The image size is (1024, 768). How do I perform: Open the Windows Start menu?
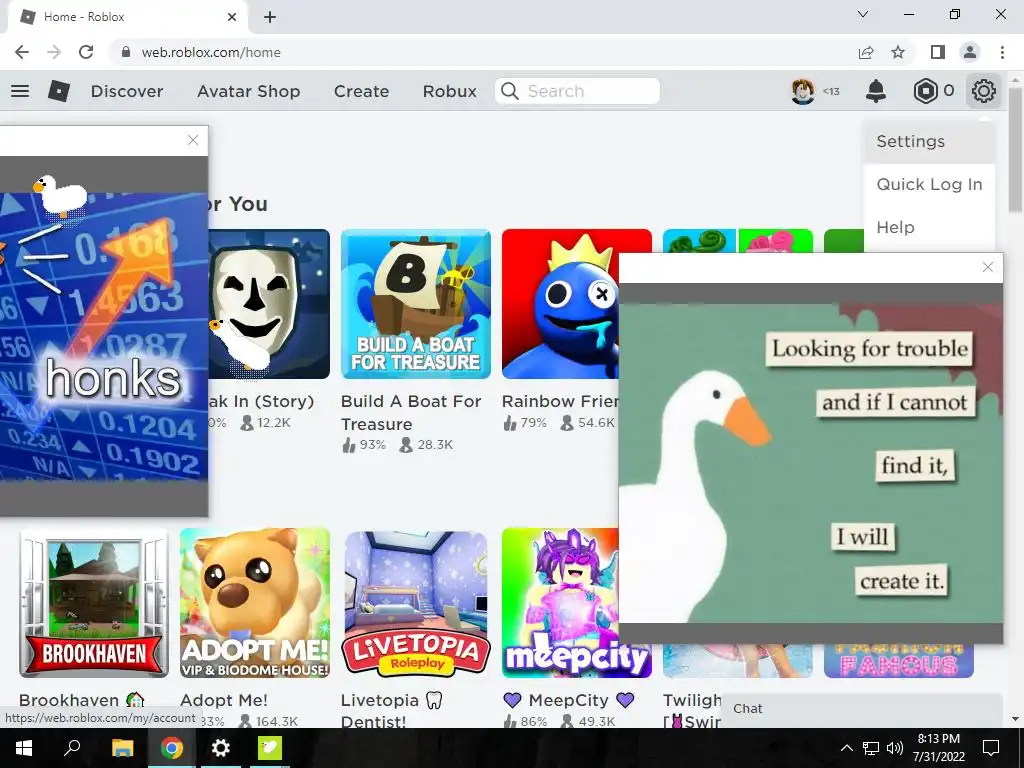pyautogui.click(x=24, y=748)
